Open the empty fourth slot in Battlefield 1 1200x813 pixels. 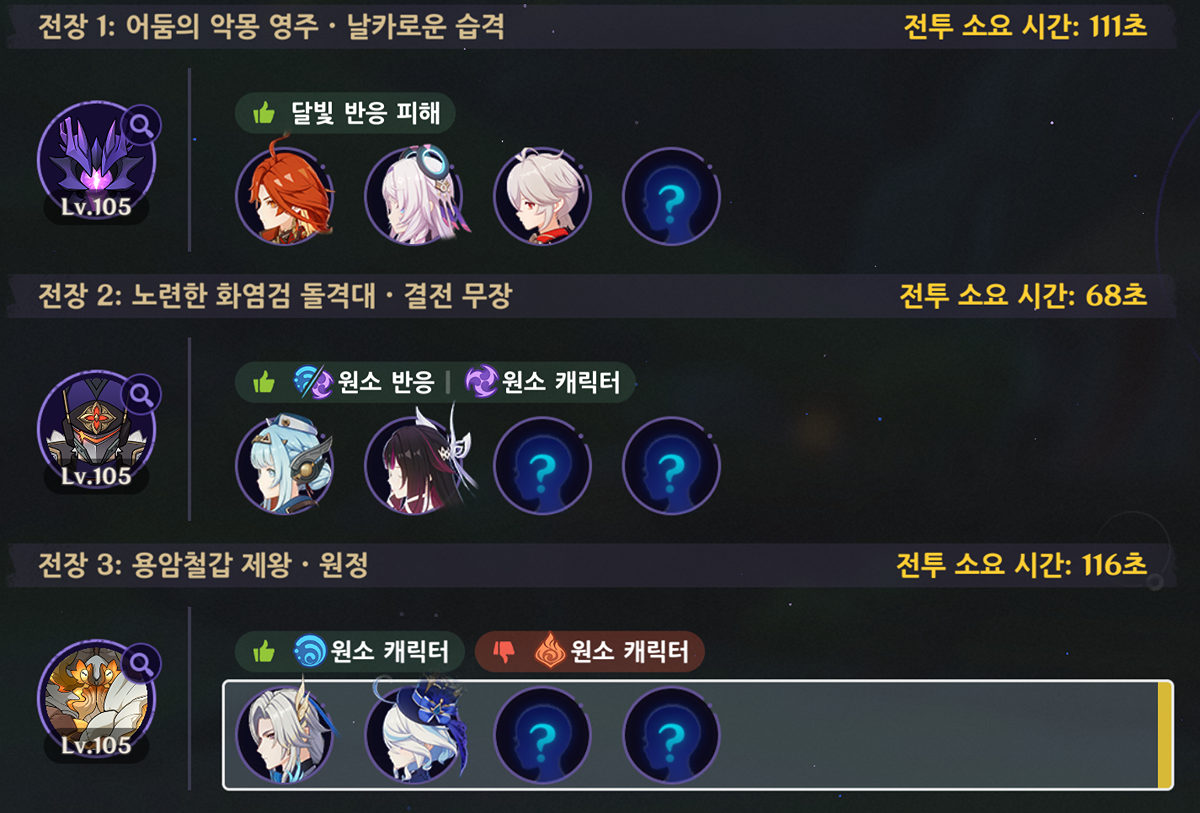[671, 196]
